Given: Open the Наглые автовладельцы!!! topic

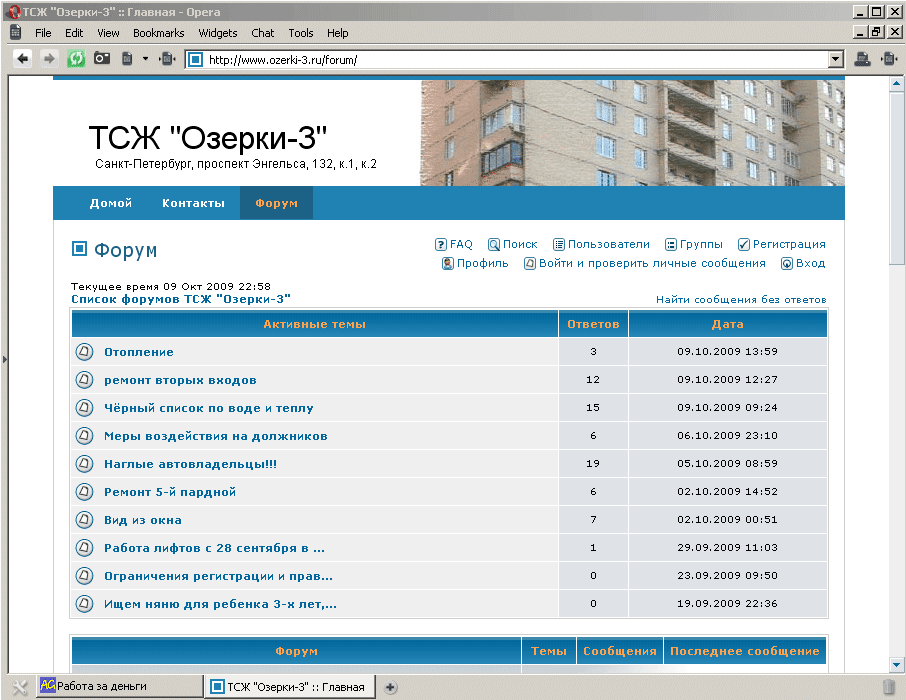Looking at the screenshot, I should click(x=190, y=464).
